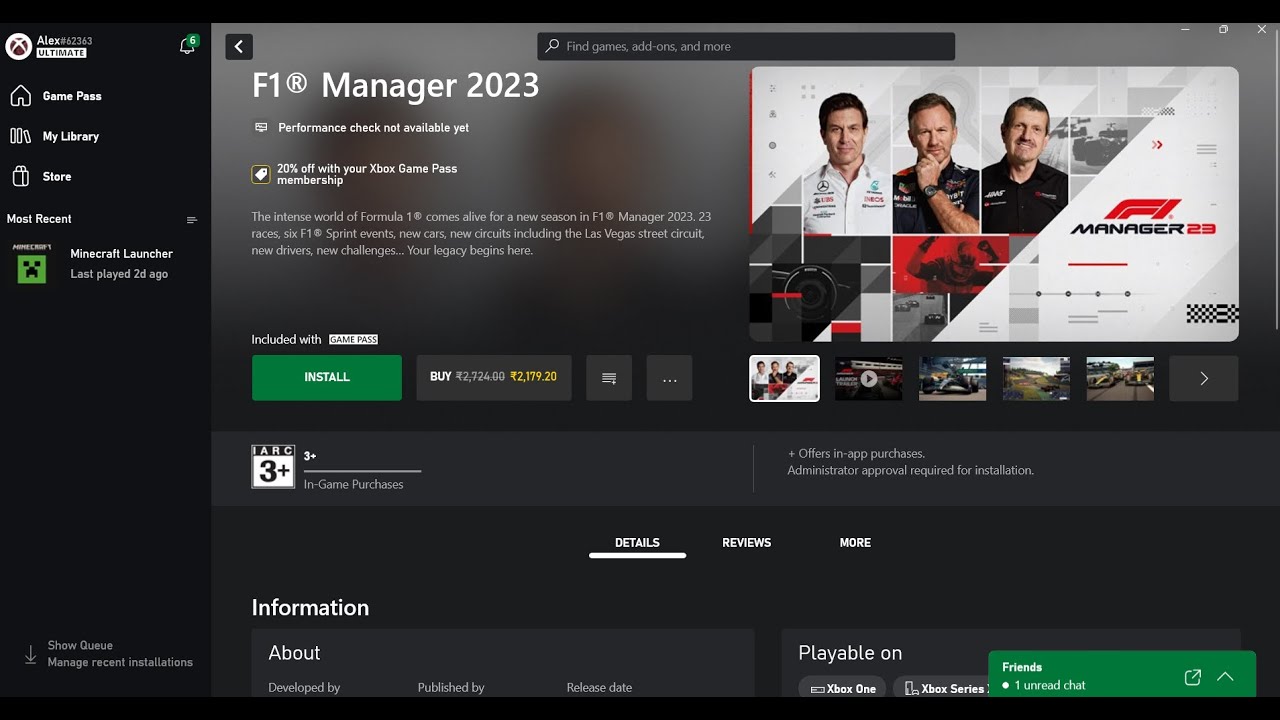1280x720 pixels.
Task: Click the 'Most Recent' heading
Action: (x=39, y=219)
